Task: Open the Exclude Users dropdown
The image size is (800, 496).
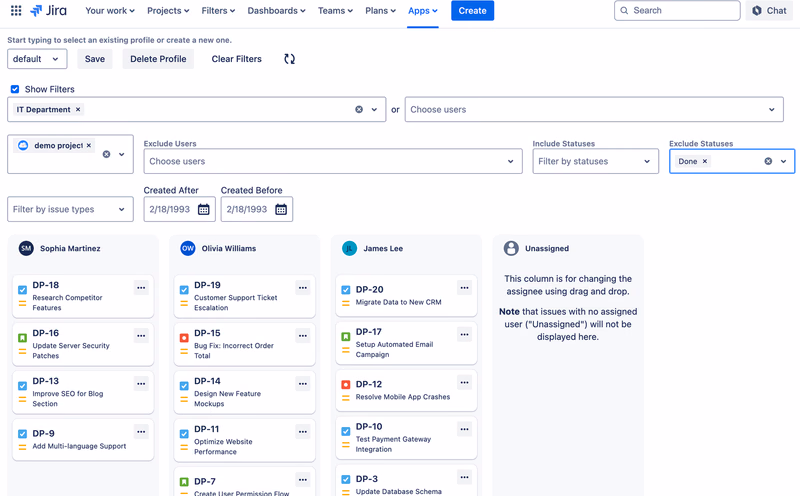Action: point(333,161)
